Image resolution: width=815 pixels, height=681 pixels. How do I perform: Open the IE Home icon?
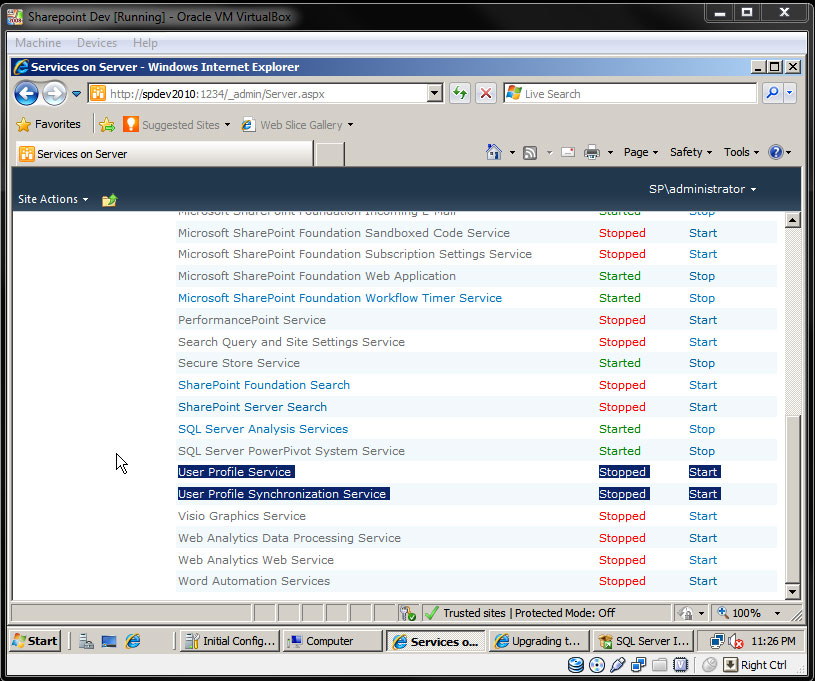tap(493, 152)
